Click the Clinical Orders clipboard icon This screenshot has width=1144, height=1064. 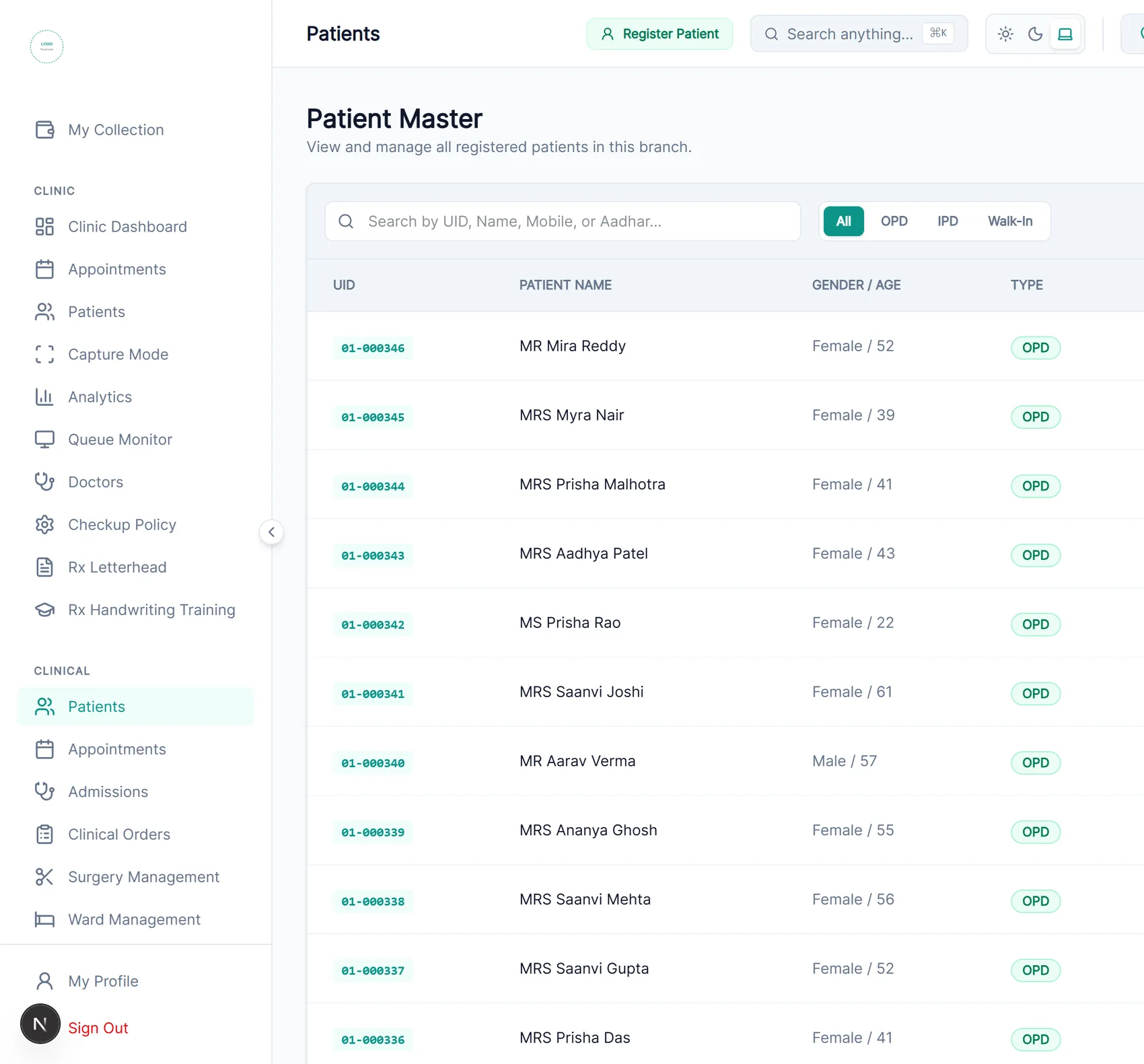pos(44,835)
